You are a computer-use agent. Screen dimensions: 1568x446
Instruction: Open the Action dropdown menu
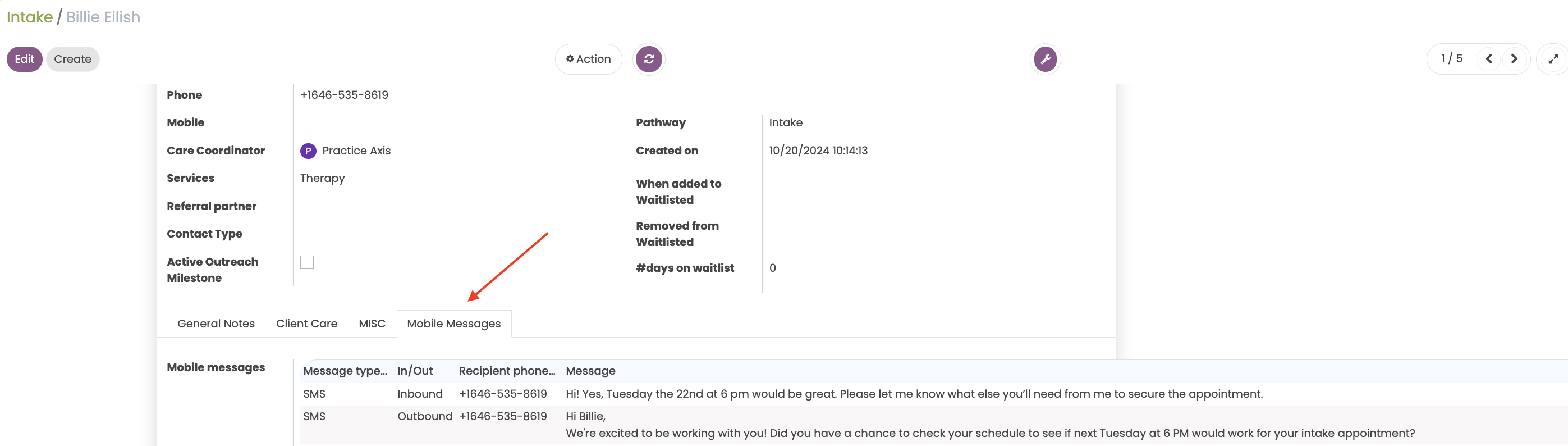588,59
